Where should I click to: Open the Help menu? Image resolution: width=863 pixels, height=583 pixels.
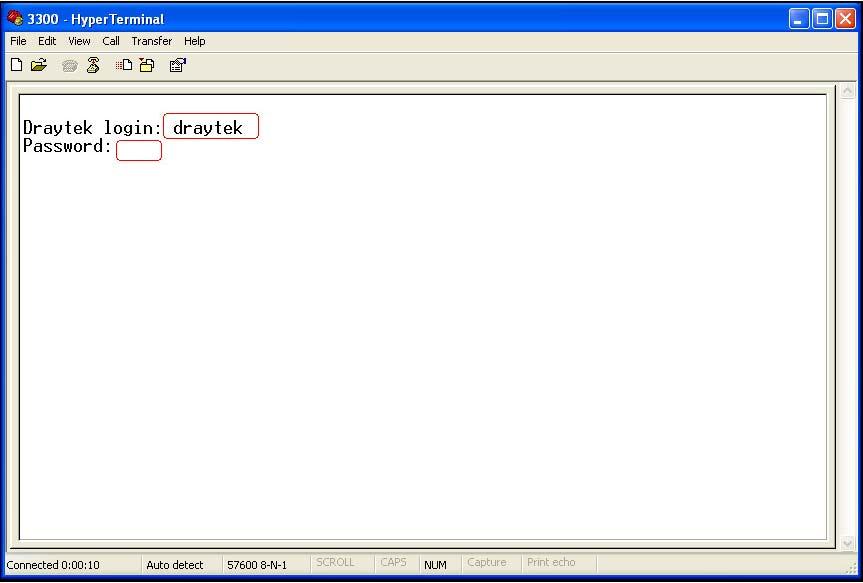pos(195,41)
